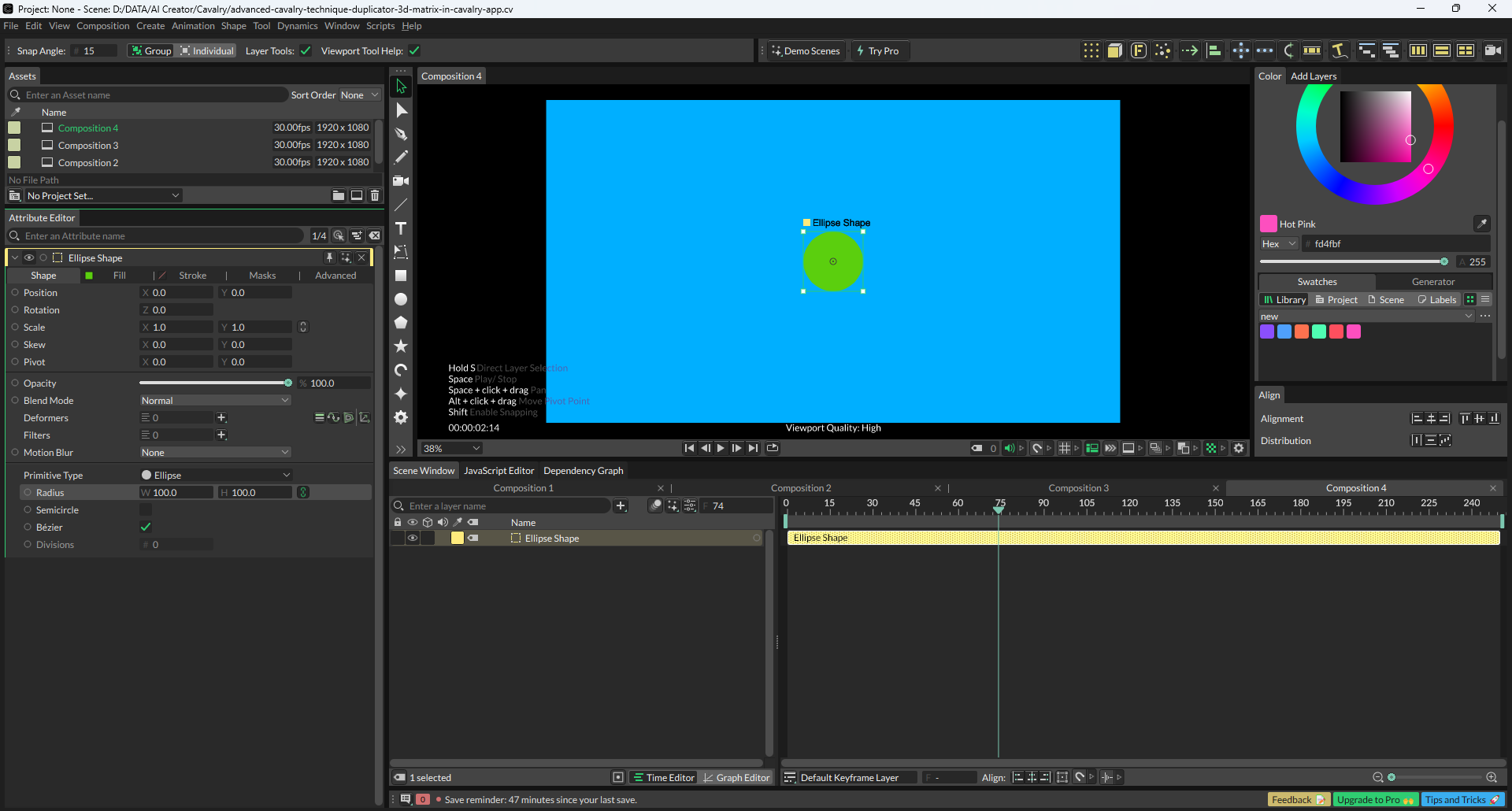The image size is (1512, 811).
Task: Activate the color eyedropper icon
Action: [1481, 224]
